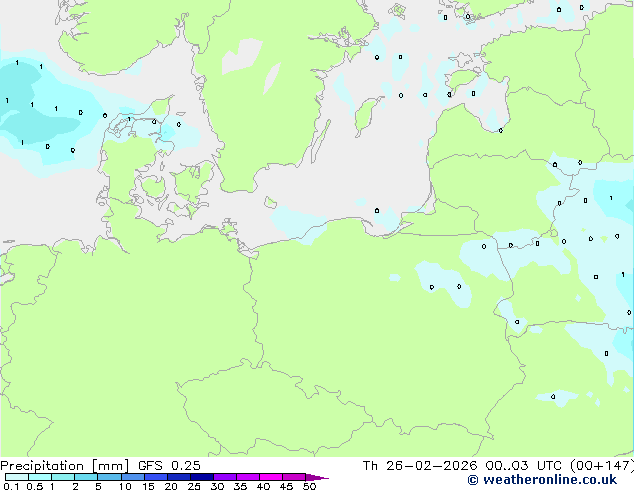This screenshot has height=490, width=634.
Task: Pick the 10–15 mm legend swatch
Action: pyautogui.click(x=133, y=477)
